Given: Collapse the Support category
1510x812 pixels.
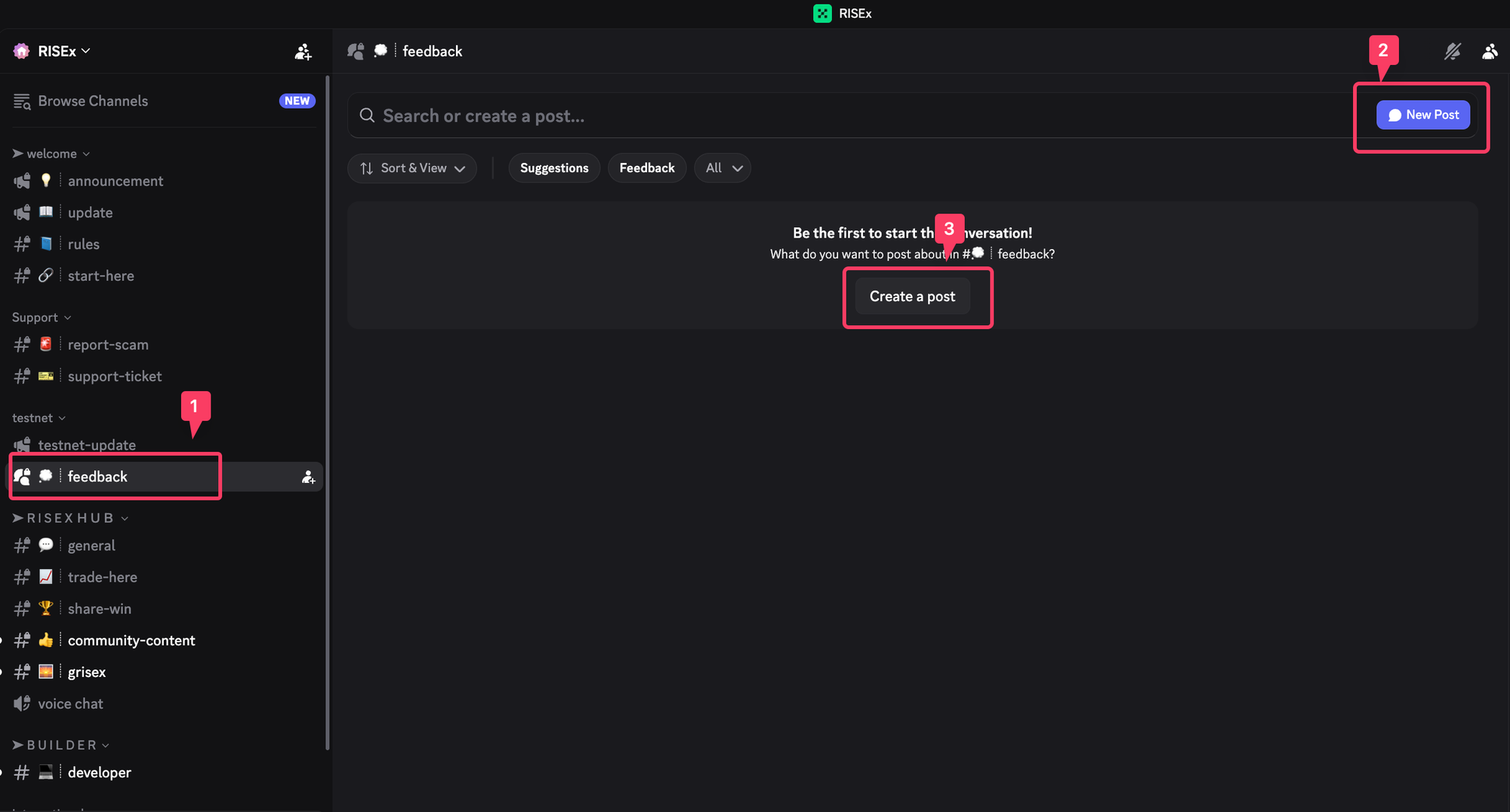Looking at the screenshot, I should (41, 318).
